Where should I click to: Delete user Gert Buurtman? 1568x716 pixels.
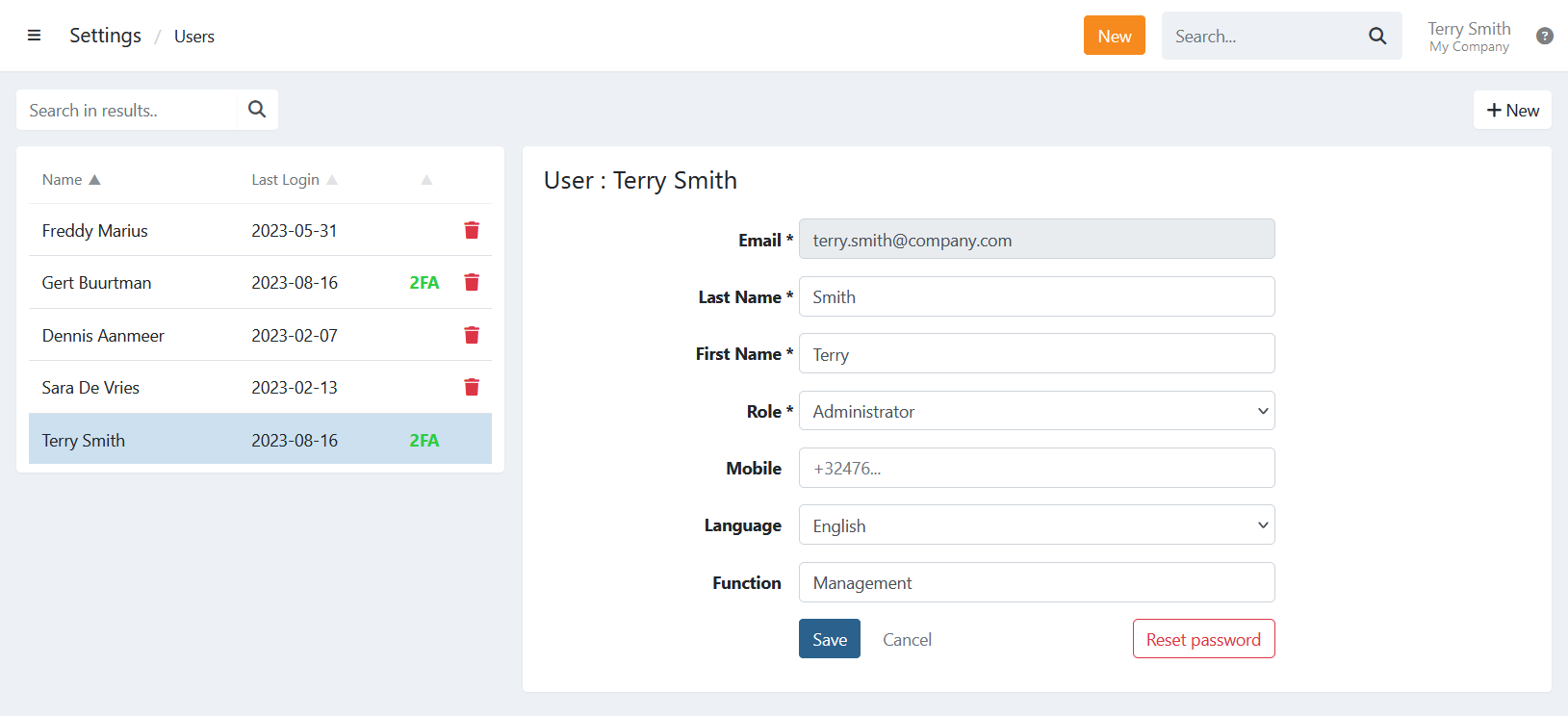coord(472,282)
